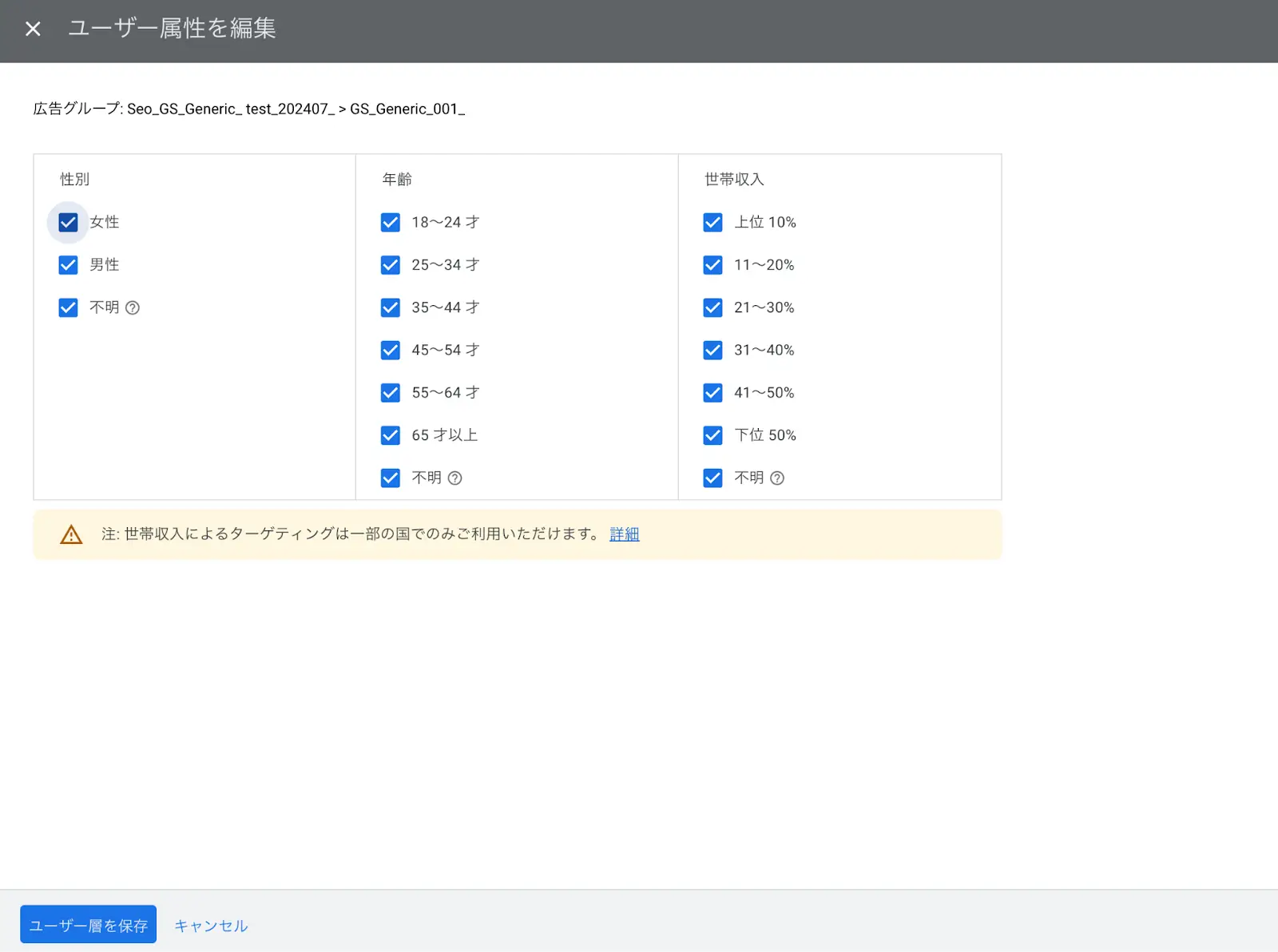
Task: Click the ユーザー層を保存 button
Action: (88, 924)
